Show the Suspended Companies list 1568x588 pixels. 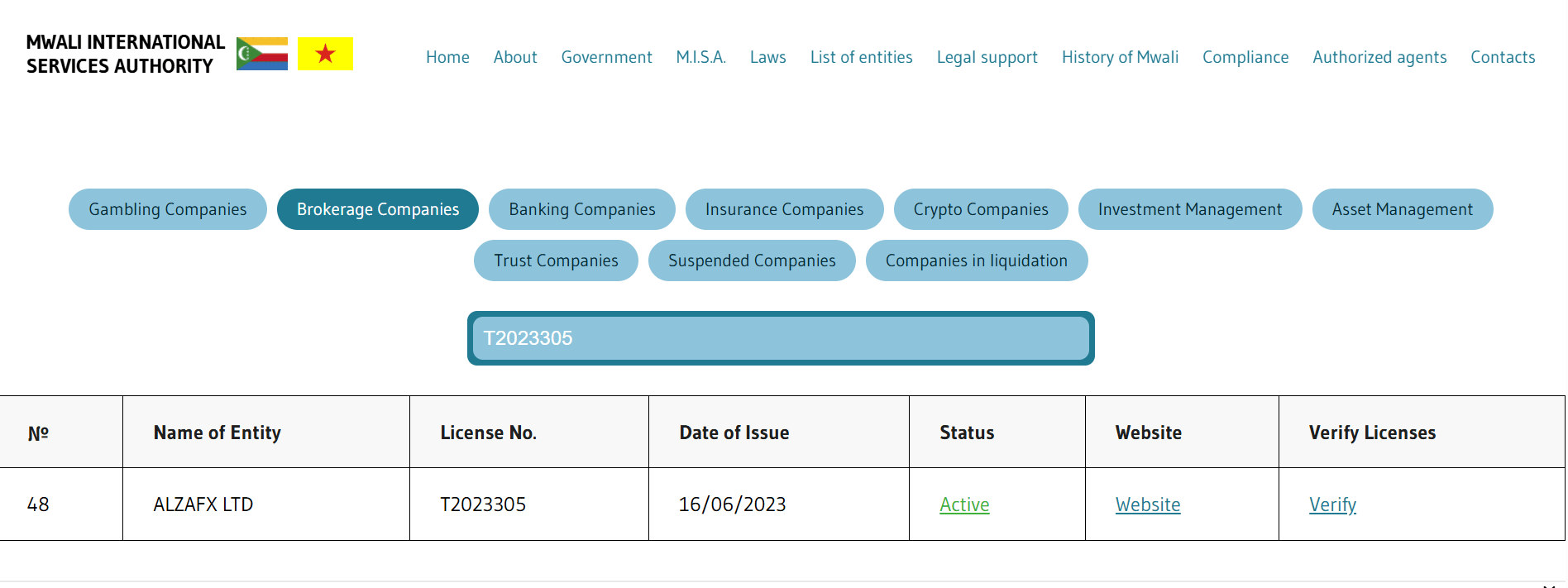click(752, 261)
